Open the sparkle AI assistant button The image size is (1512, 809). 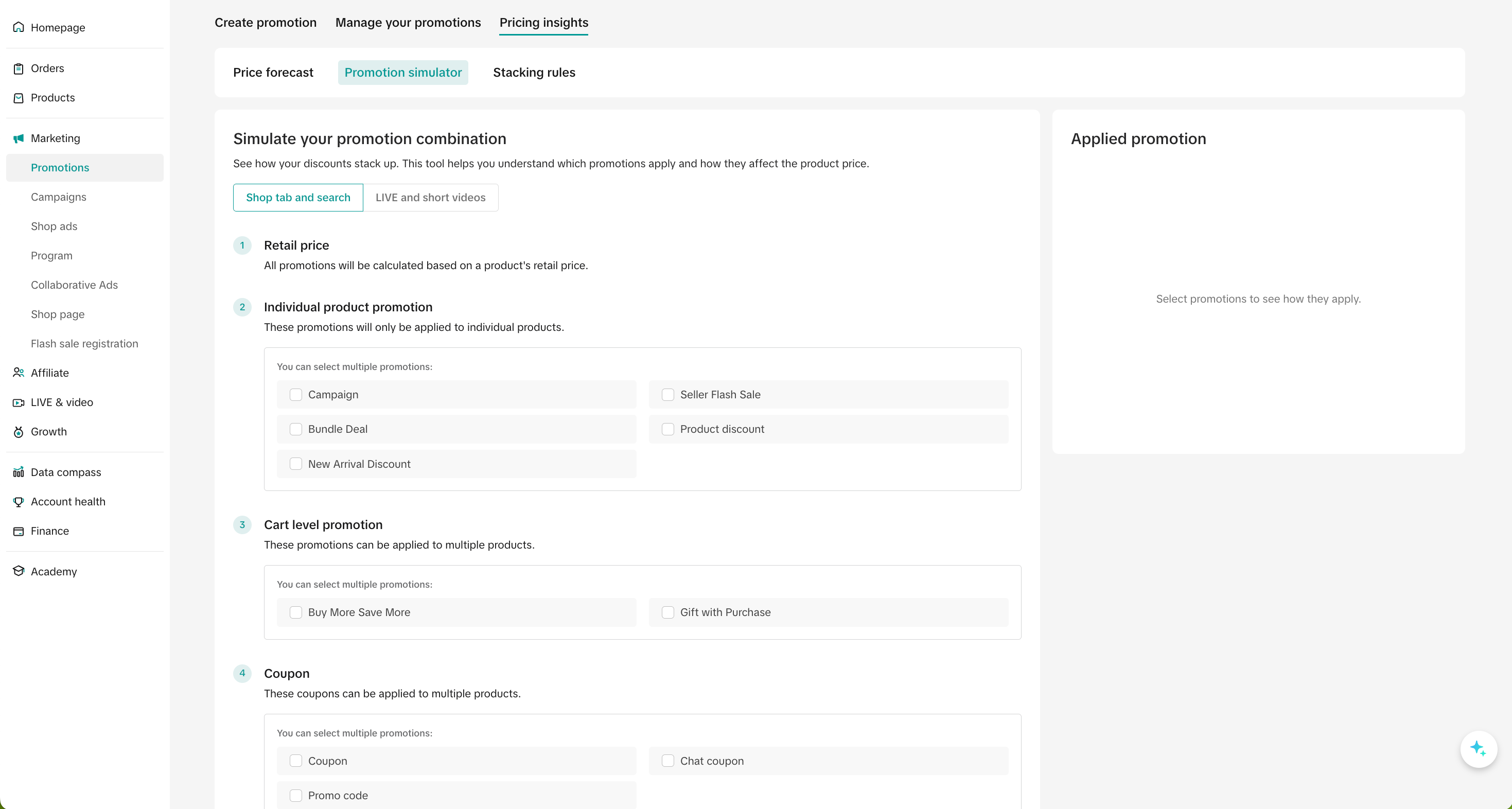point(1478,748)
